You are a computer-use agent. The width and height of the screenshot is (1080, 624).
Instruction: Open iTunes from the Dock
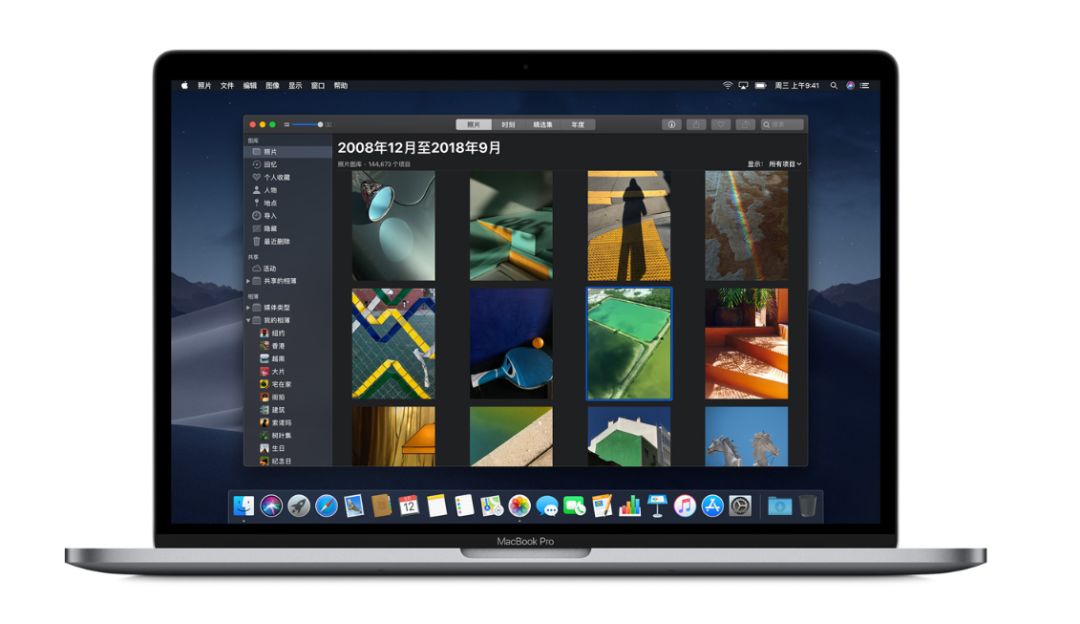(685, 506)
